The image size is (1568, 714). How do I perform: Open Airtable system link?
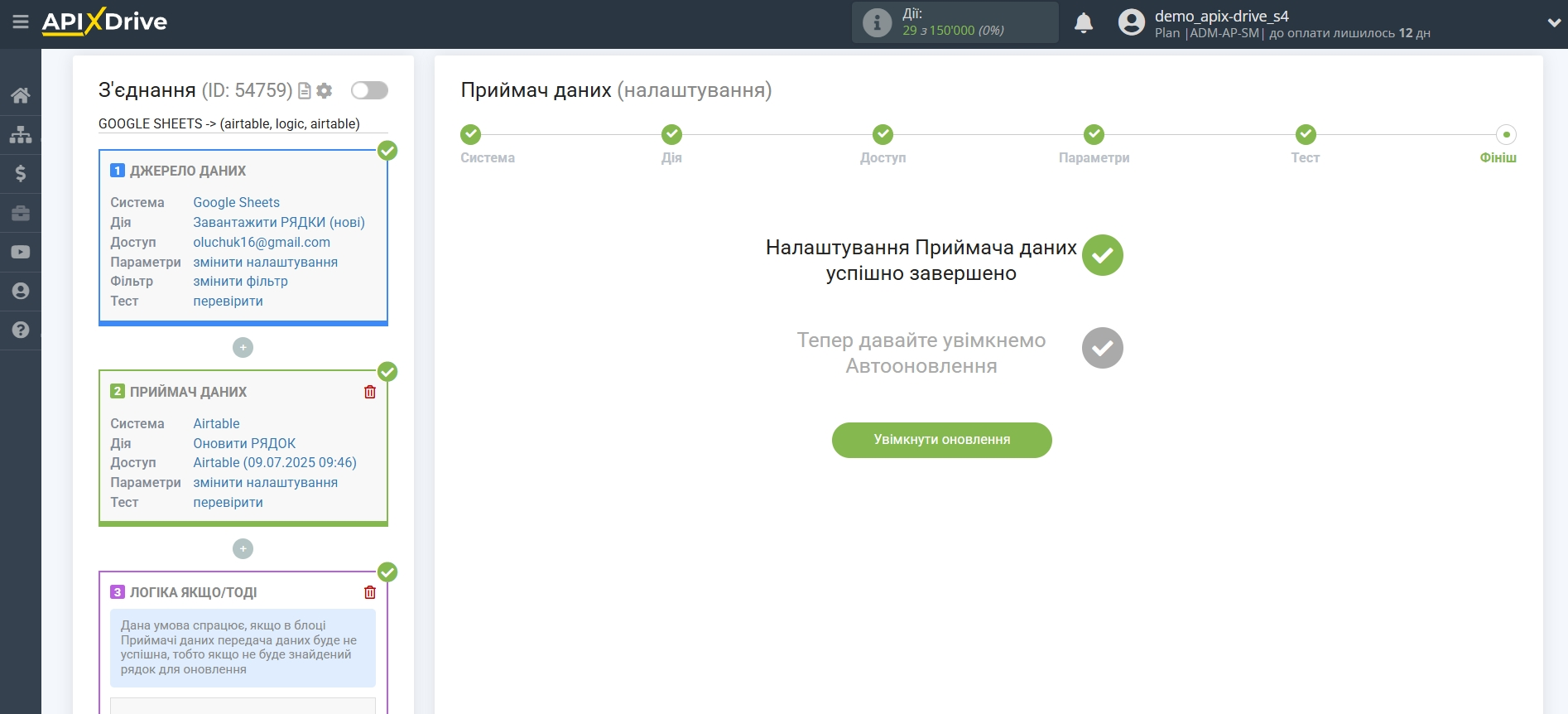click(217, 423)
